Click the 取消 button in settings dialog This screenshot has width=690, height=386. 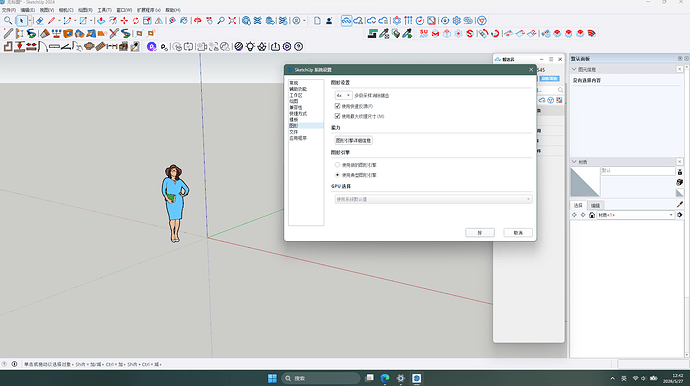click(518, 233)
